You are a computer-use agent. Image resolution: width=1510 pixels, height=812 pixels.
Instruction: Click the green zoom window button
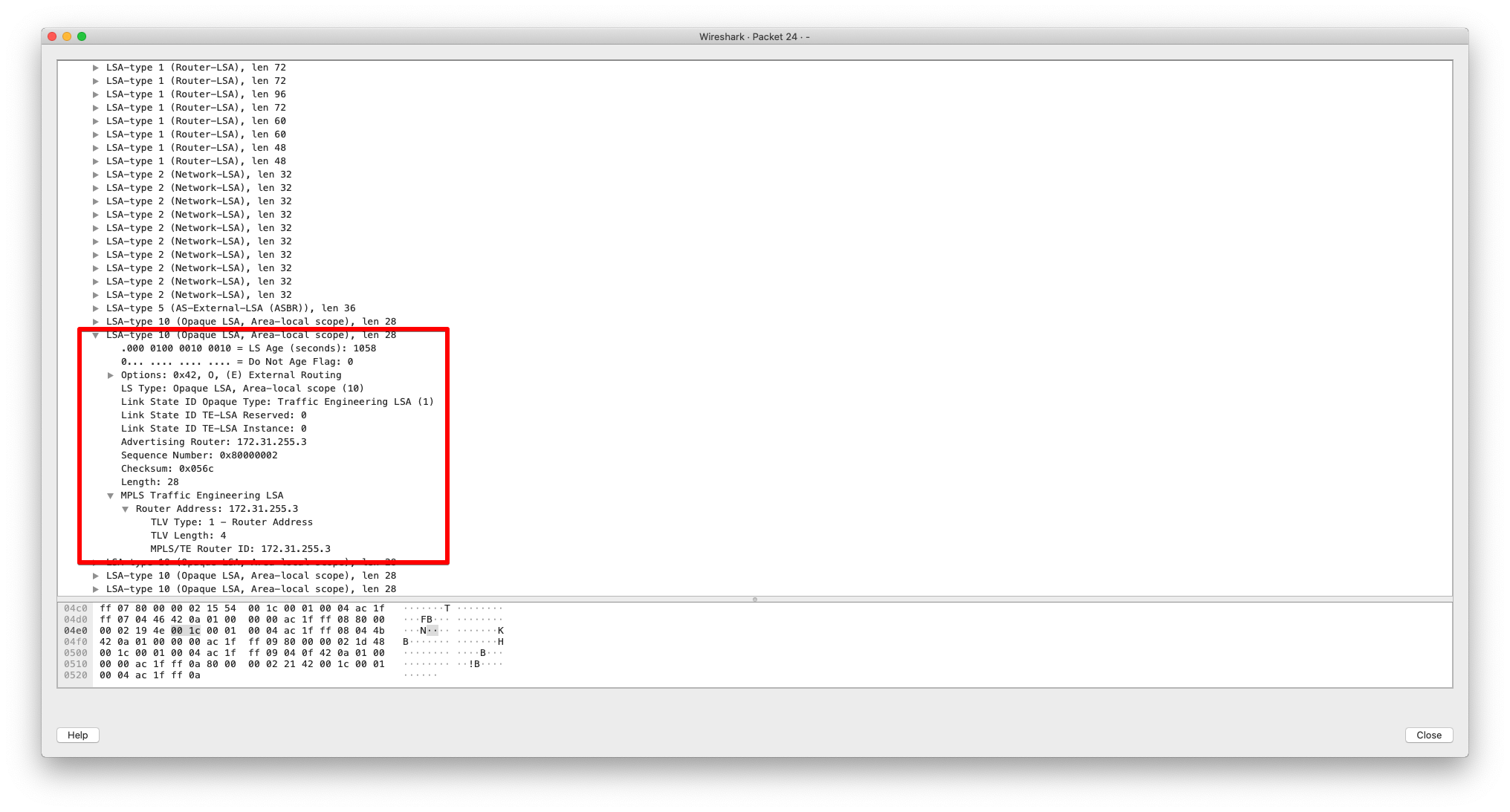click(x=82, y=36)
